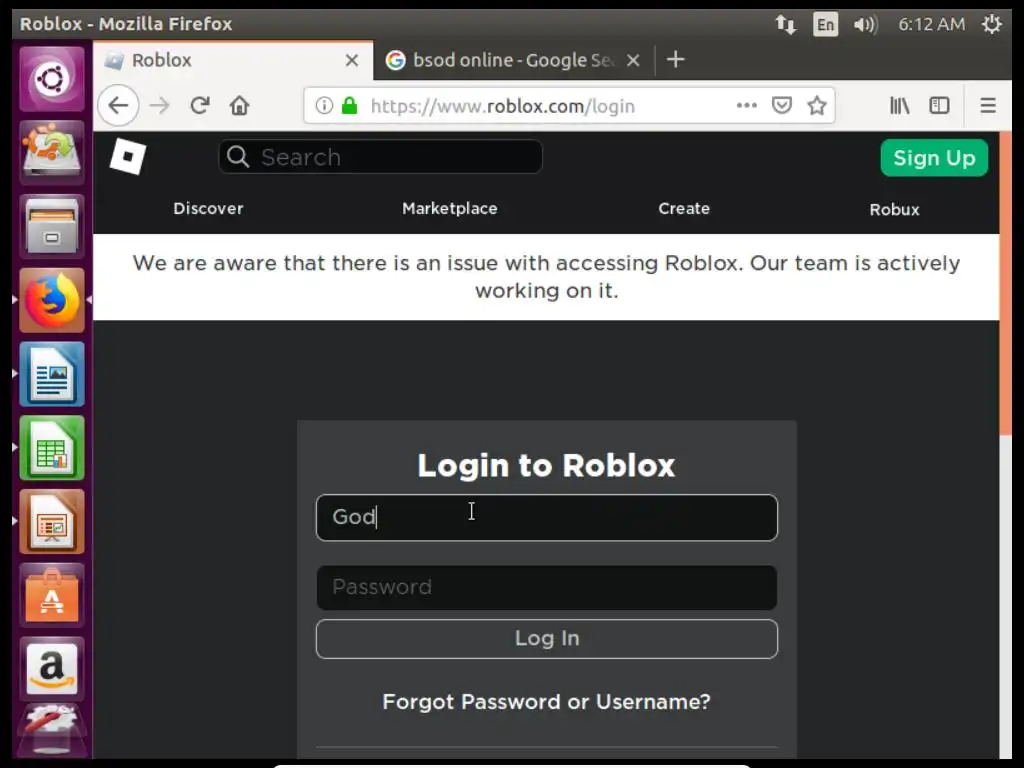The width and height of the screenshot is (1024, 768).
Task: Open LibreOffice Impress from the launcher
Action: point(52,522)
